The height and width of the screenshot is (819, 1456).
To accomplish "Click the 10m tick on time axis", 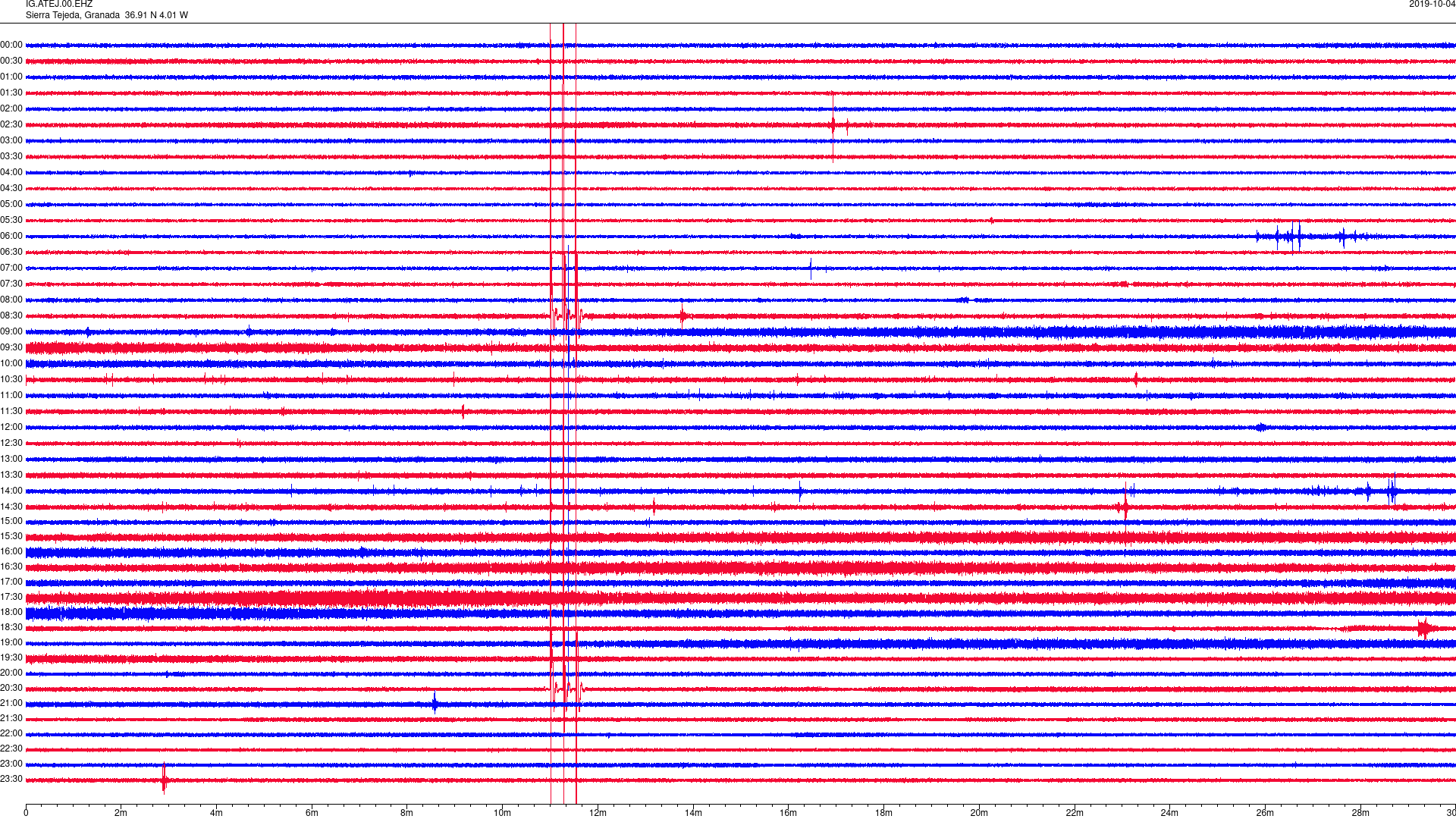I will click(502, 813).
